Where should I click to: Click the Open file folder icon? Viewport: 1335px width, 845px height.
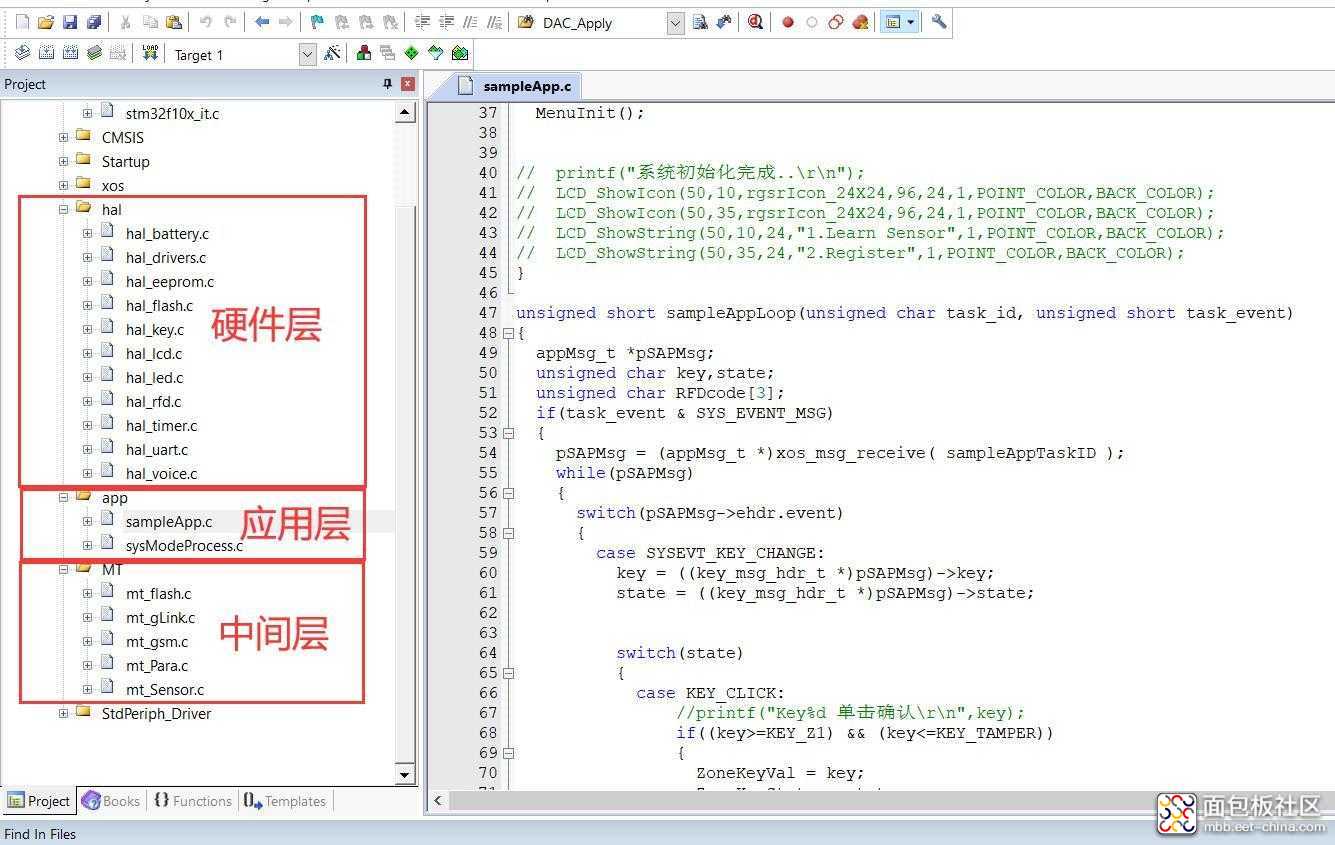pyautogui.click(x=46, y=22)
